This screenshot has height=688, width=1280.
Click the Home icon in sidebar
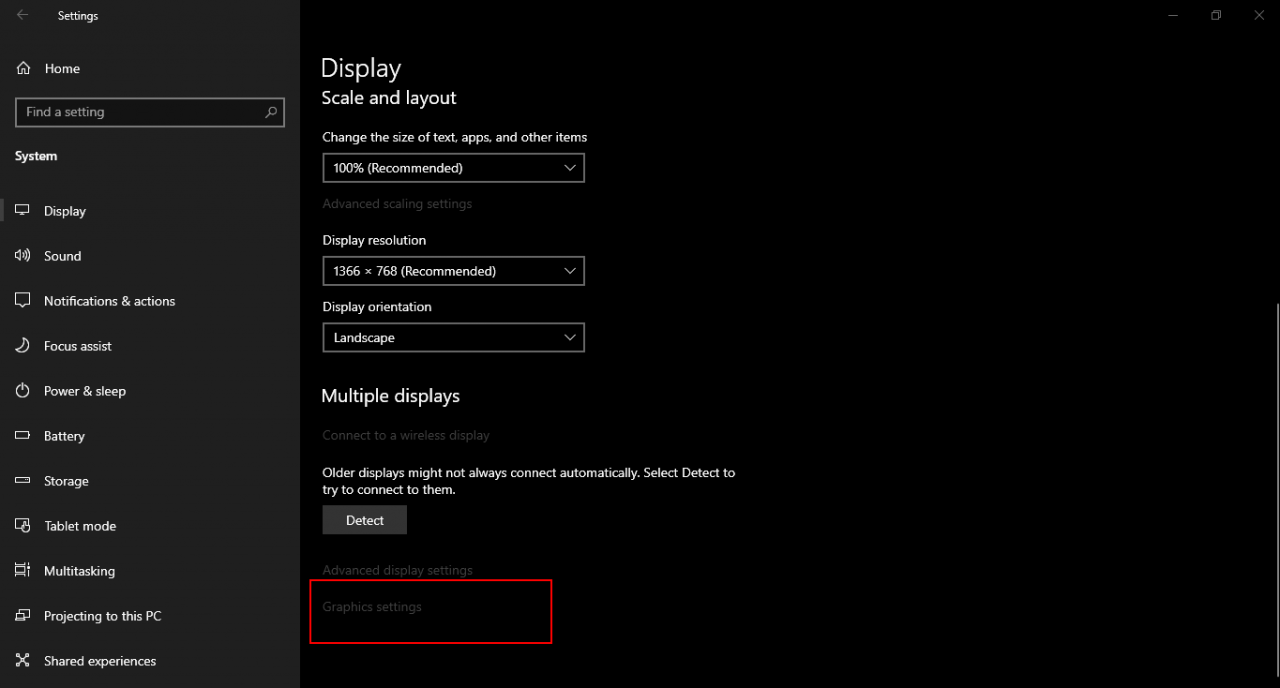(23, 69)
